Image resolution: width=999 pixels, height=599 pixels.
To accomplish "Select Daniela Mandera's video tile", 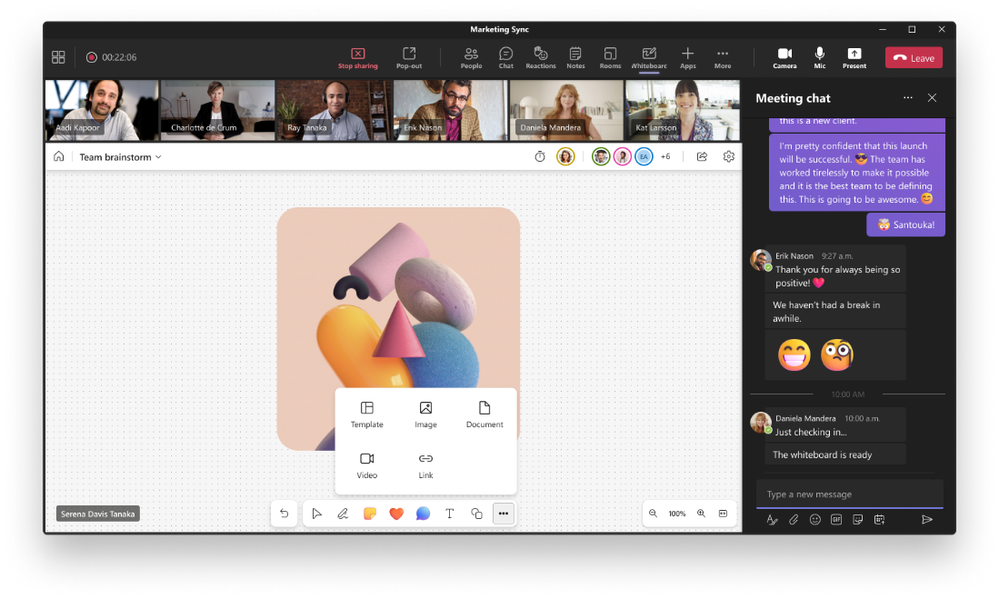I will (x=566, y=110).
